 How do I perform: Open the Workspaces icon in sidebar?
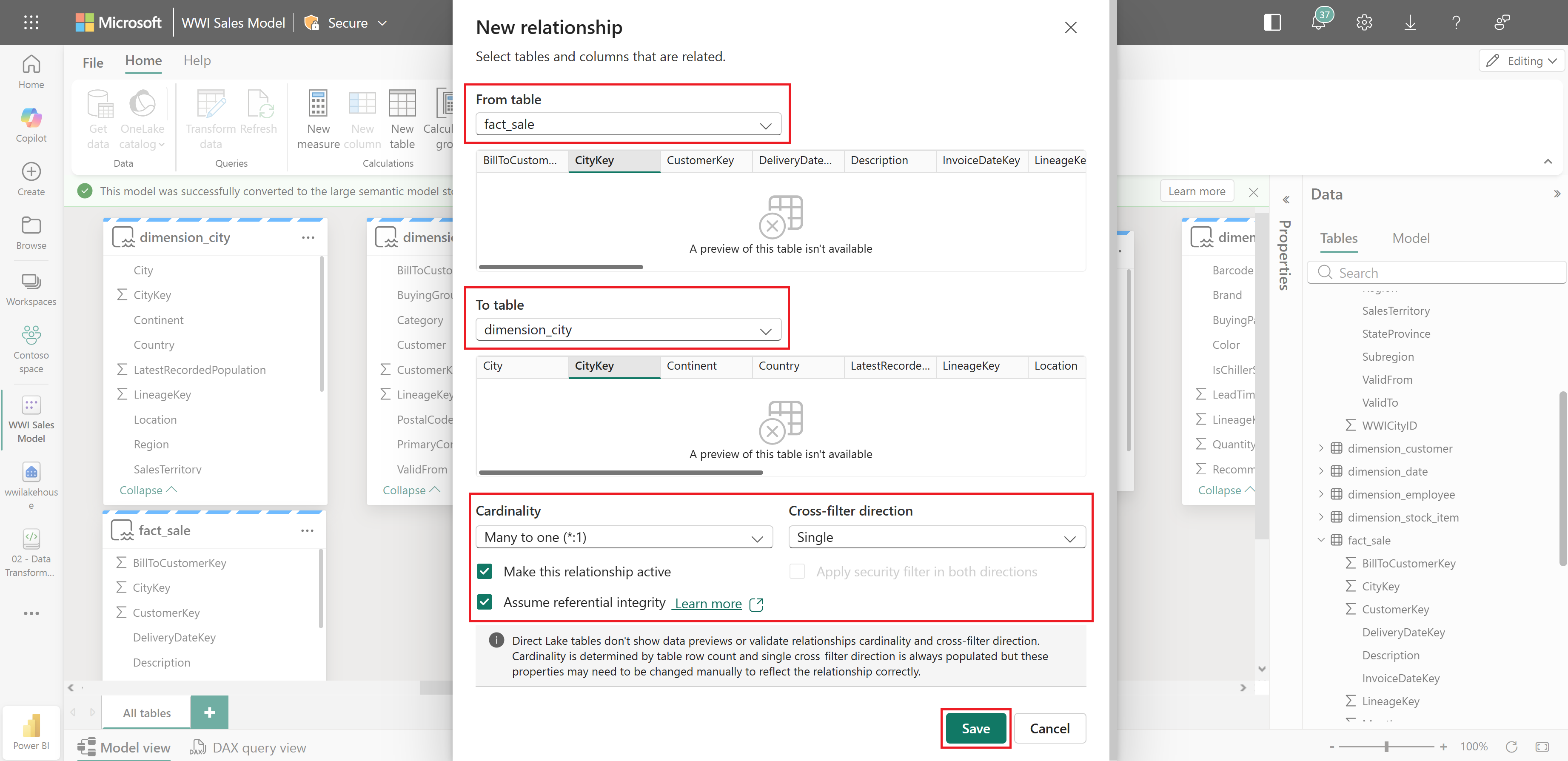click(31, 281)
